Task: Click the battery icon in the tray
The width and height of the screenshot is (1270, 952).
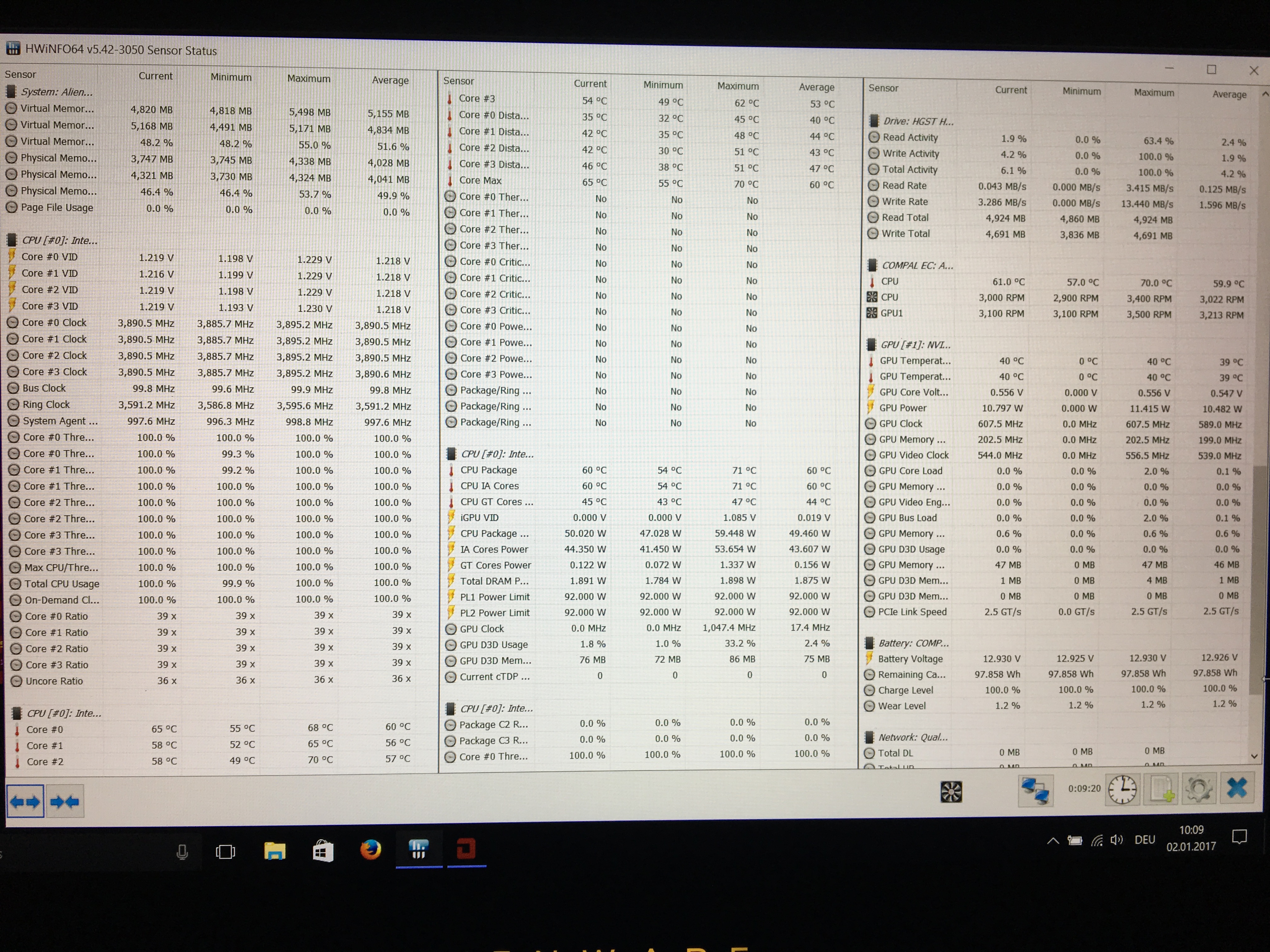Action: coord(1074,841)
